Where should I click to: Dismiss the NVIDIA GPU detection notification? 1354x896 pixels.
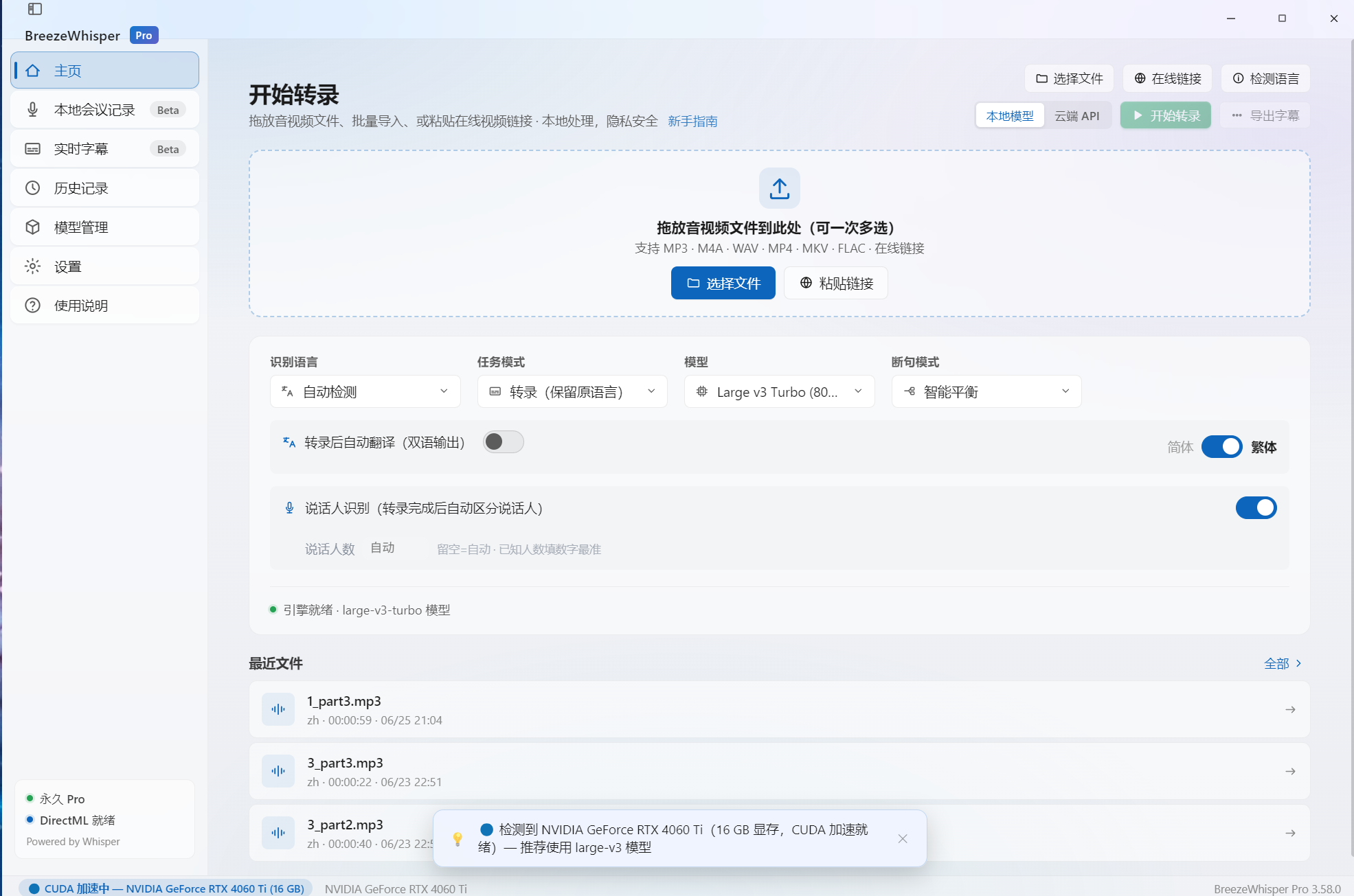pos(903,838)
